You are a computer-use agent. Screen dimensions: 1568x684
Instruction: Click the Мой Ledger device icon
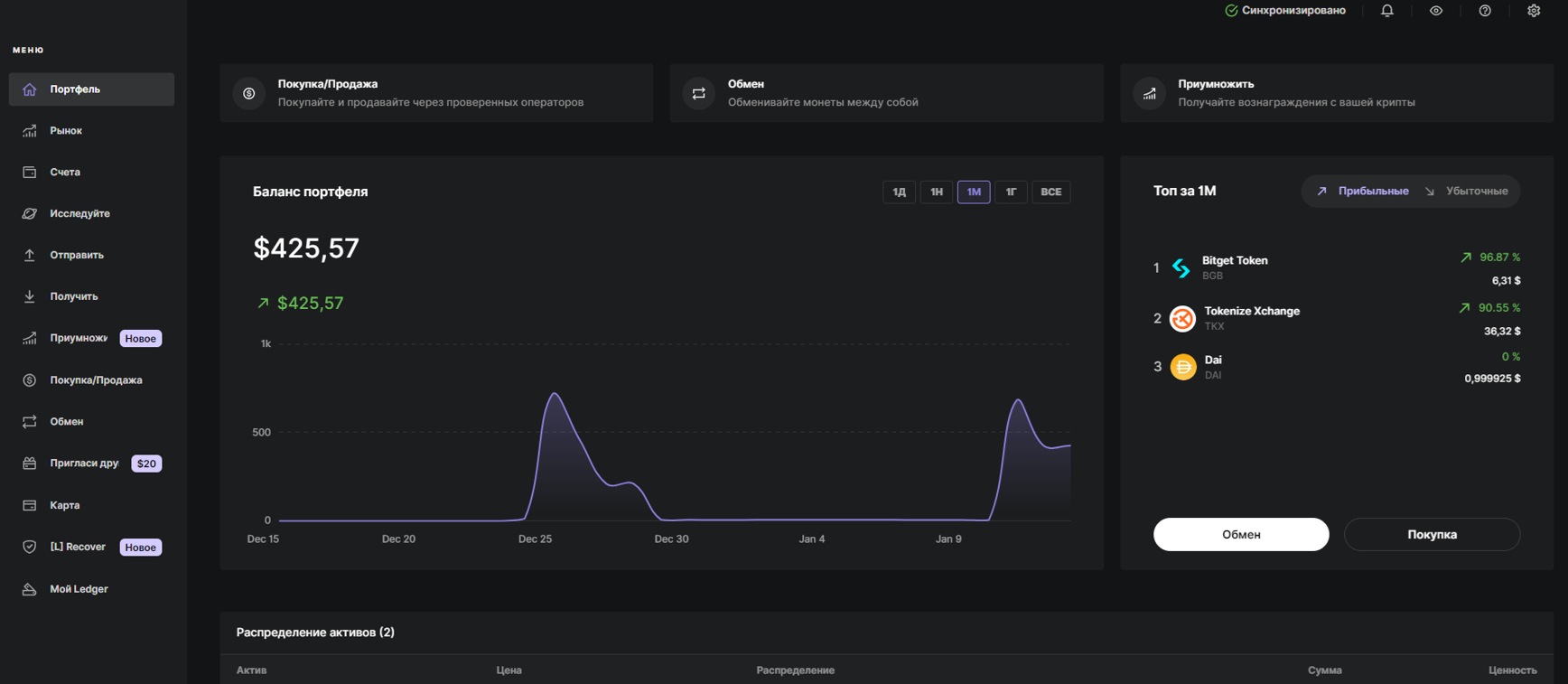point(30,589)
